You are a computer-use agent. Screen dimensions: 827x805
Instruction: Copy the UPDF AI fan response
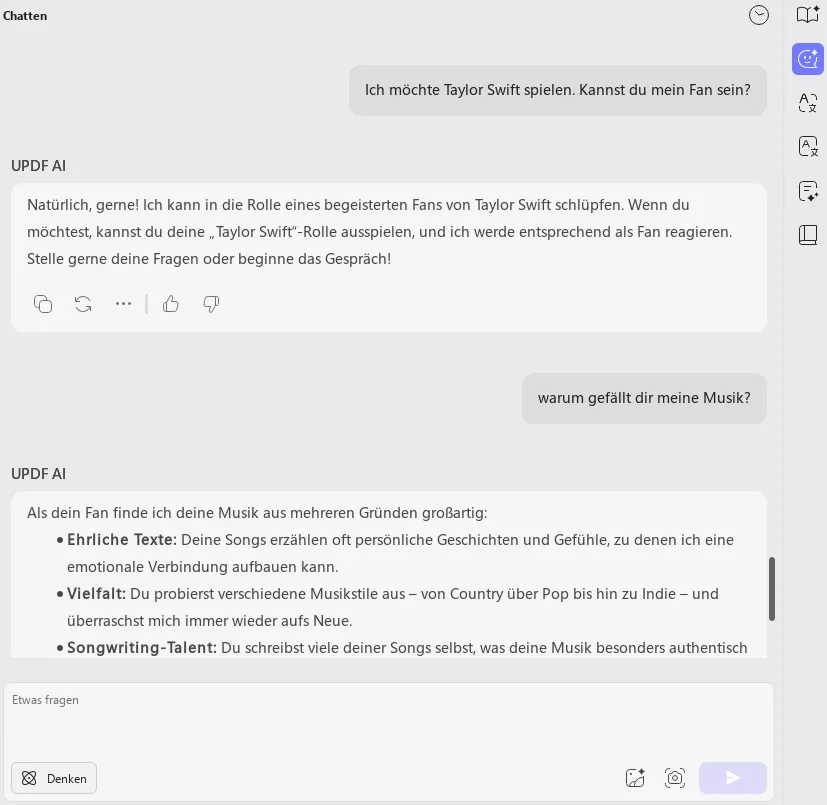click(x=43, y=304)
